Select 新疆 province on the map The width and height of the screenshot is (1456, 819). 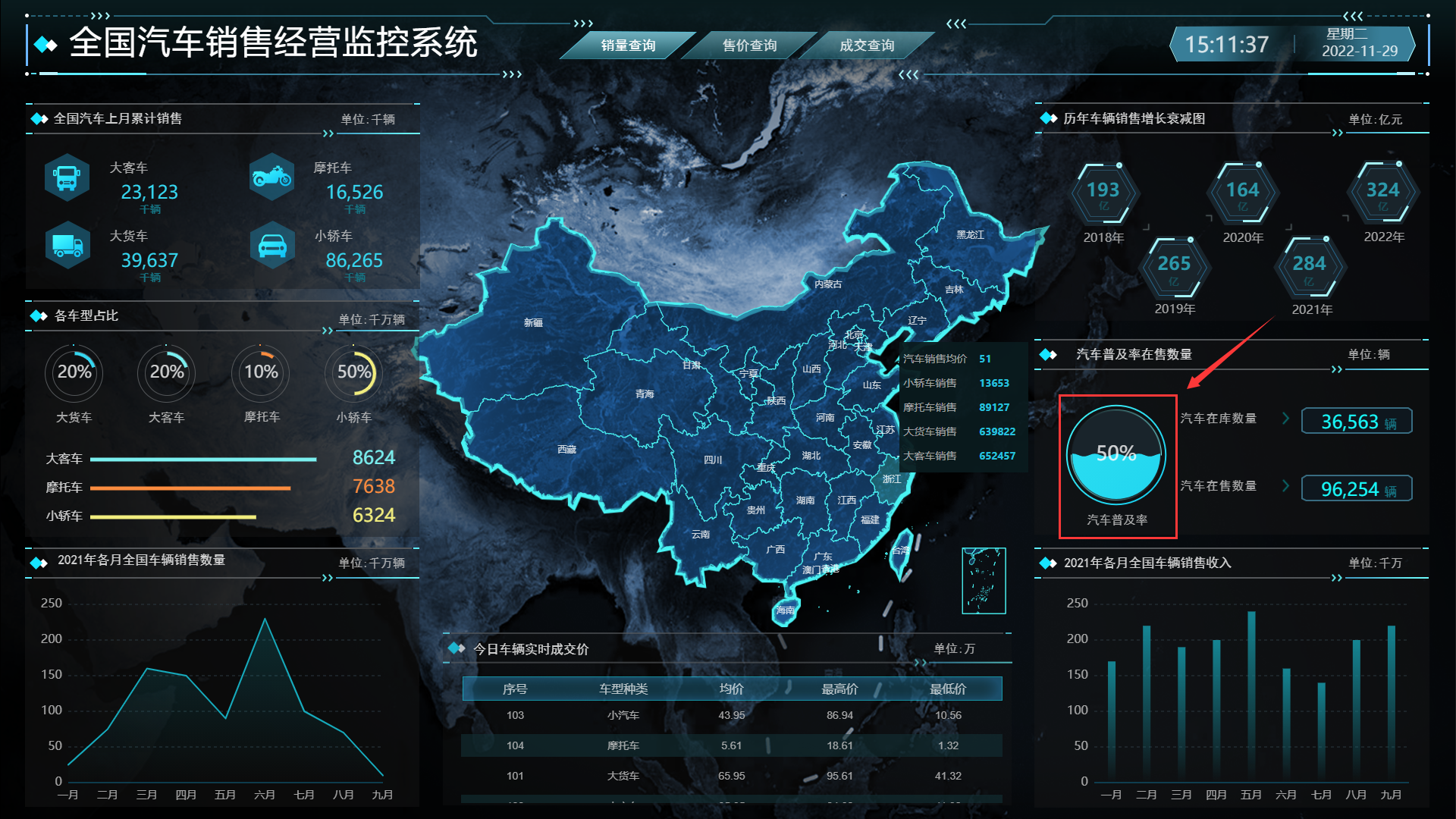533,323
